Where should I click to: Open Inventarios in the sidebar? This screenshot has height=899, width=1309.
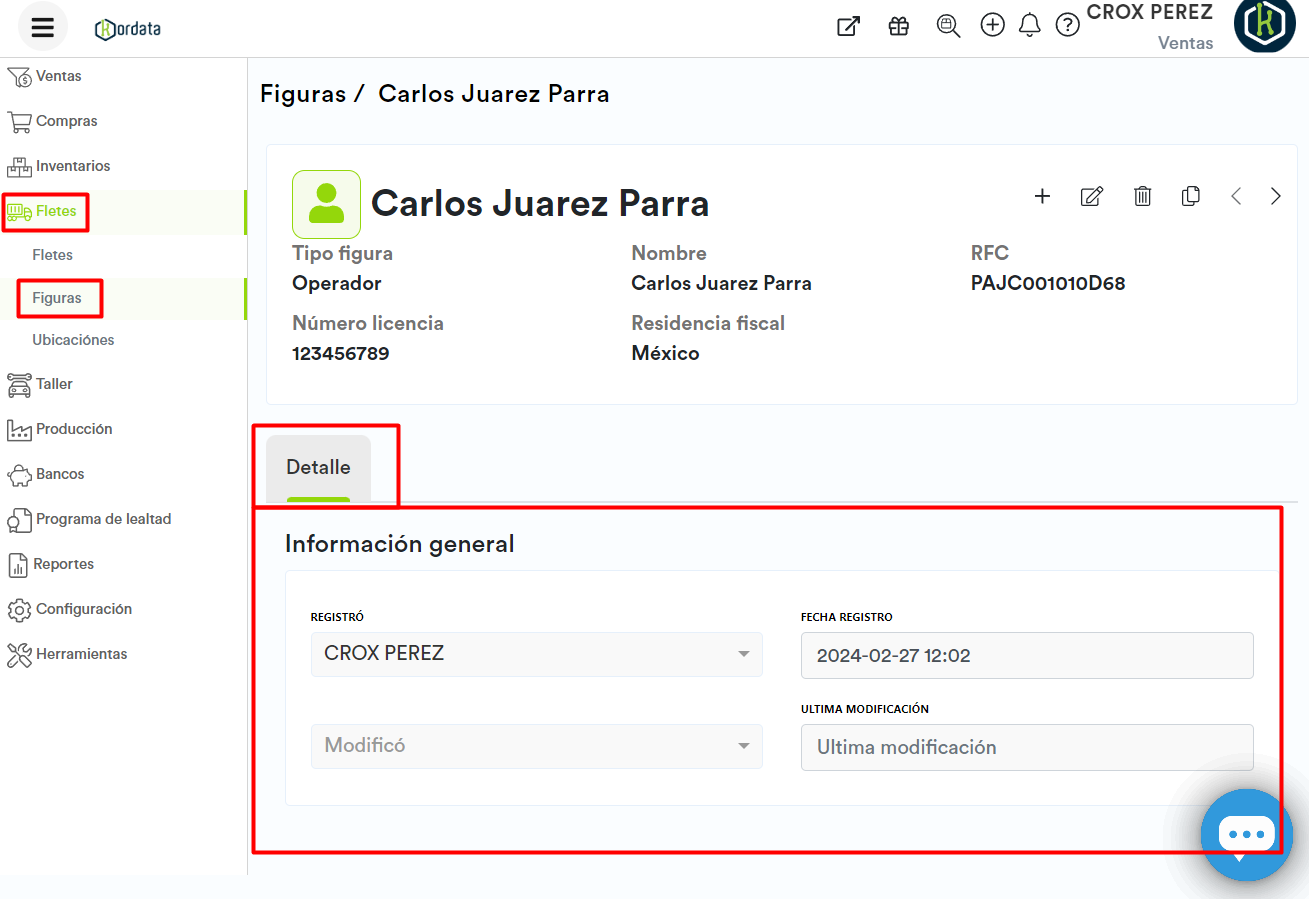click(73, 166)
